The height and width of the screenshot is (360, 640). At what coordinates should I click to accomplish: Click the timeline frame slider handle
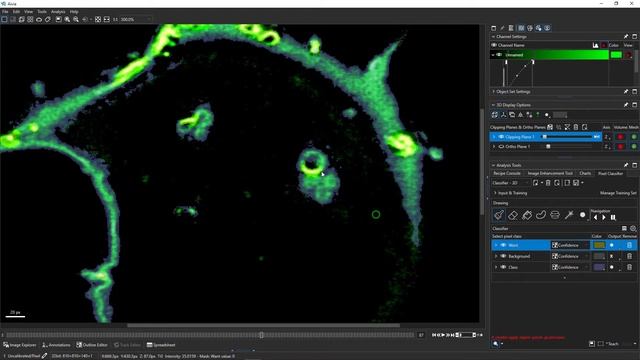(261, 335)
